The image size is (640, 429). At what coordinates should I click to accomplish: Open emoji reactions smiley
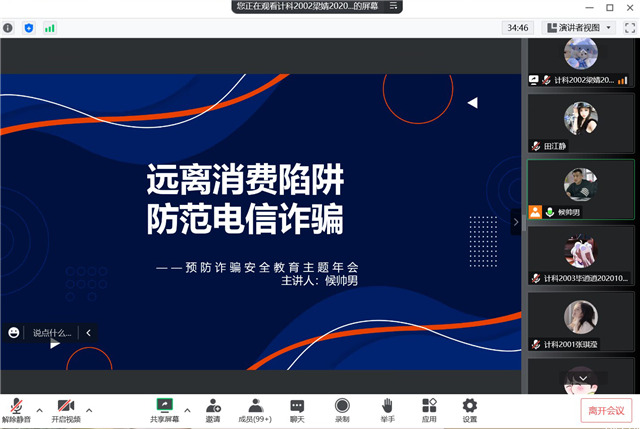(x=13, y=333)
